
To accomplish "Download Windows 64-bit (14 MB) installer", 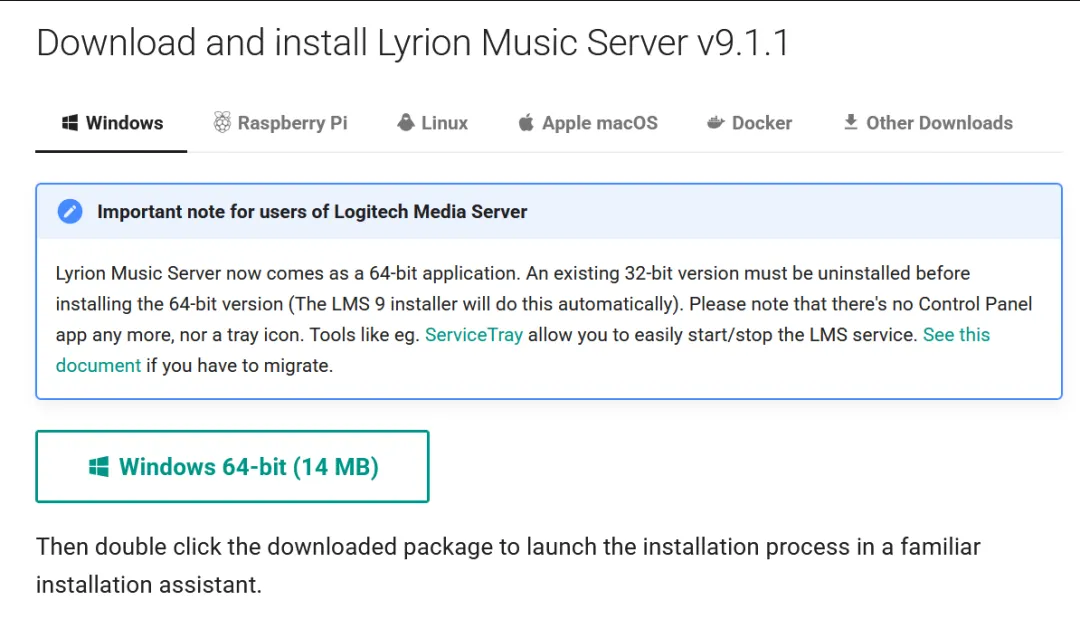I will (232, 467).
